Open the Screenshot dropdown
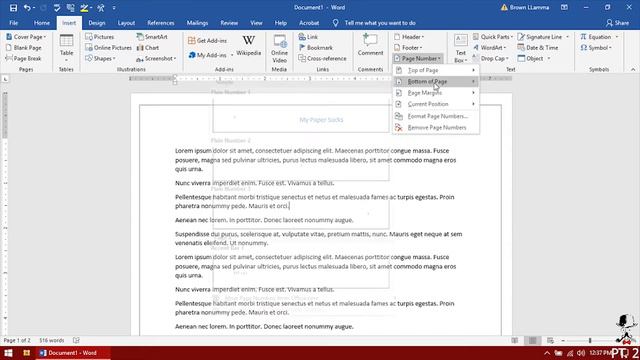The height and width of the screenshot is (360, 640). click(156, 58)
